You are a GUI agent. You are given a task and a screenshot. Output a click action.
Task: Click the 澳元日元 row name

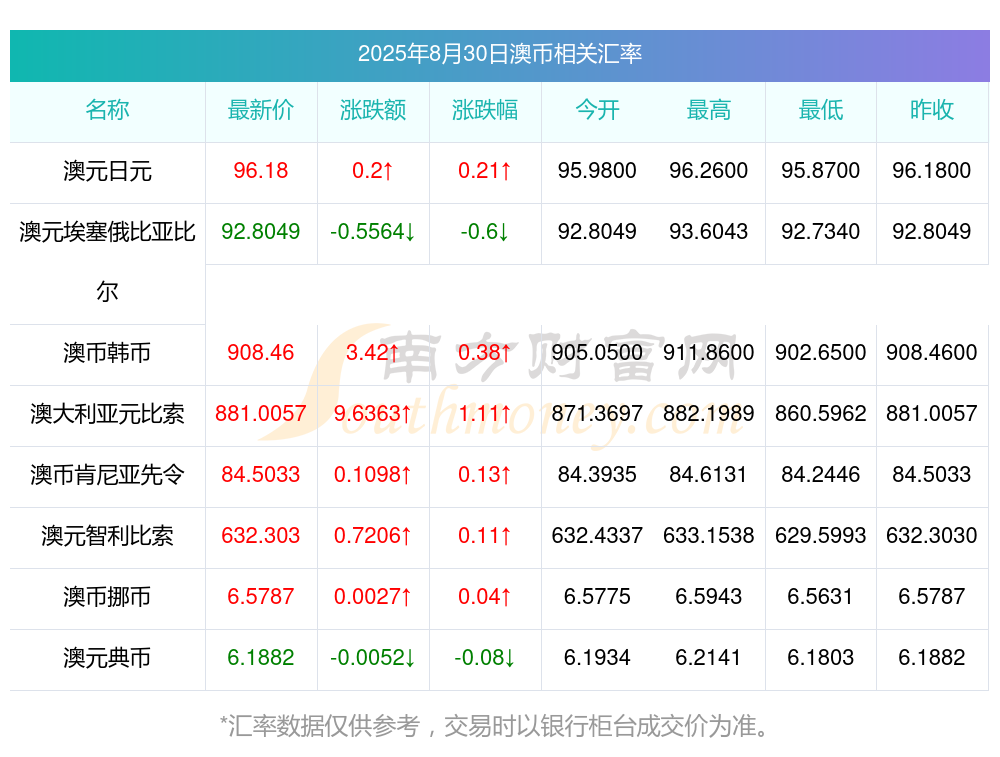pyautogui.click(x=107, y=171)
